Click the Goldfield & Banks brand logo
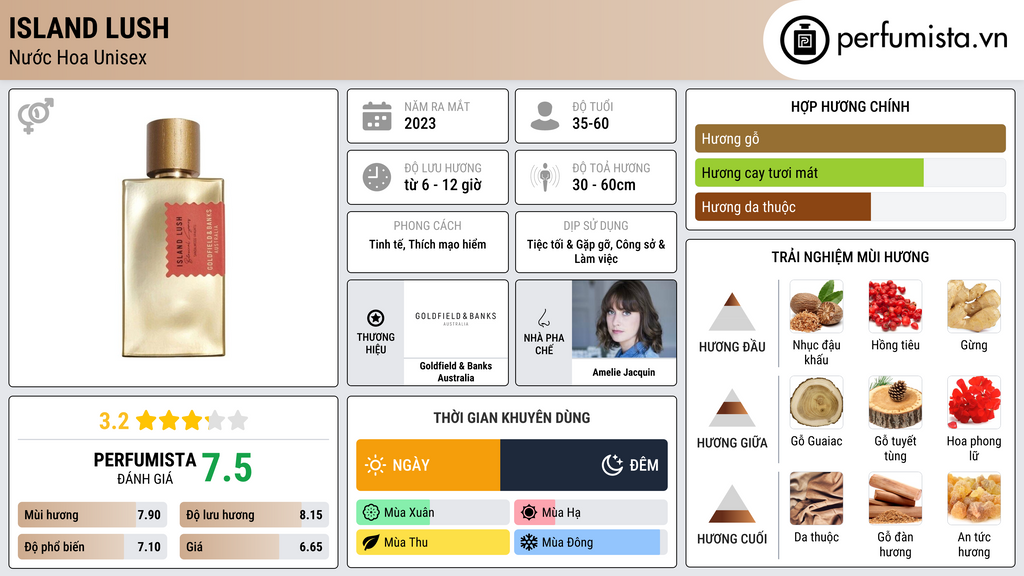Viewport: 1024px width, 576px height. [x=456, y=319]
